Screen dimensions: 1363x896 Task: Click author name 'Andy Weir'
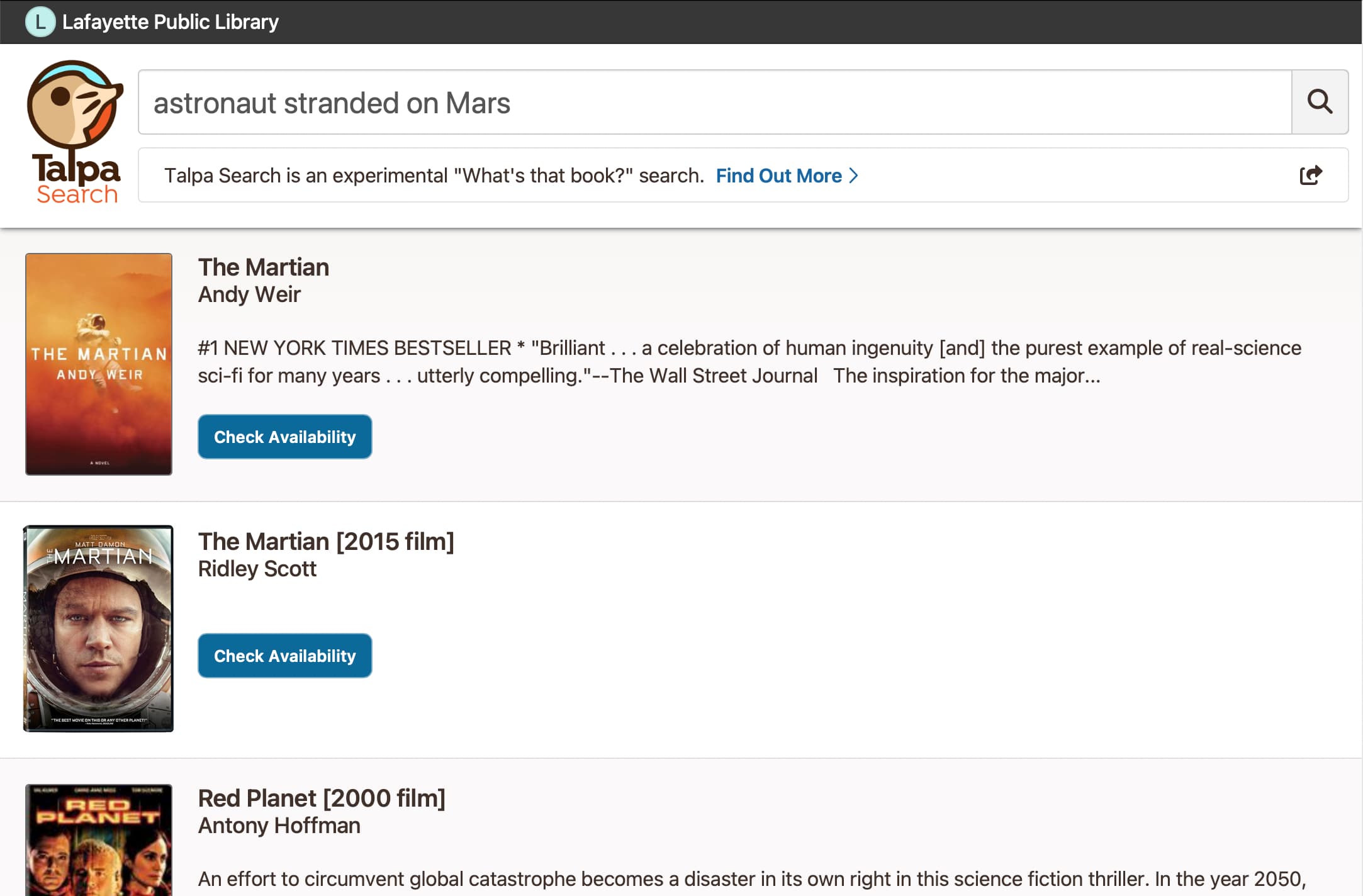[x=249, y=294]
